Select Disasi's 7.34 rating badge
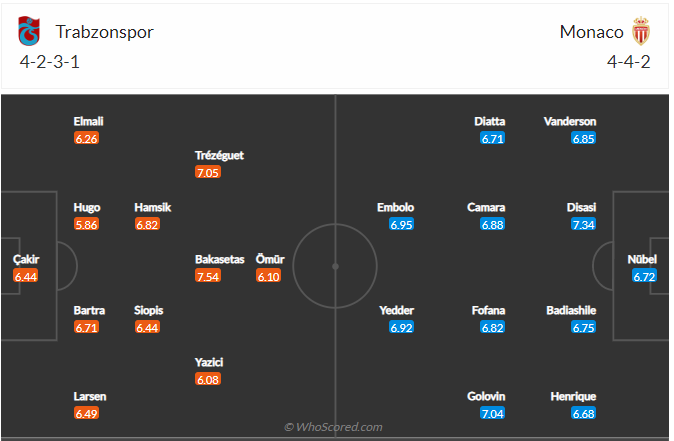Viewport: 674px width, 441px height. 584,224
